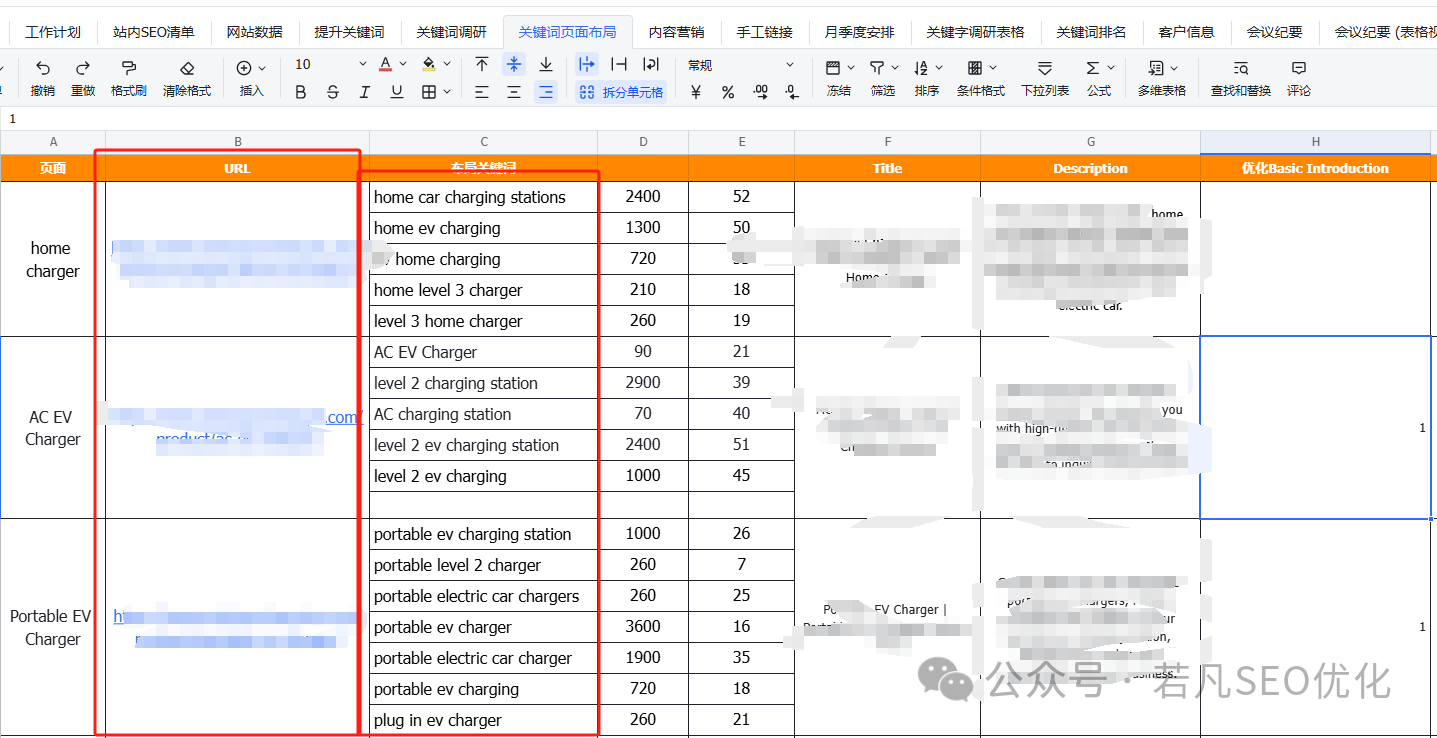The height and width of the screenshot is (738, 1437).
Task: Click the 多维表格 button
Action: 1162,78
